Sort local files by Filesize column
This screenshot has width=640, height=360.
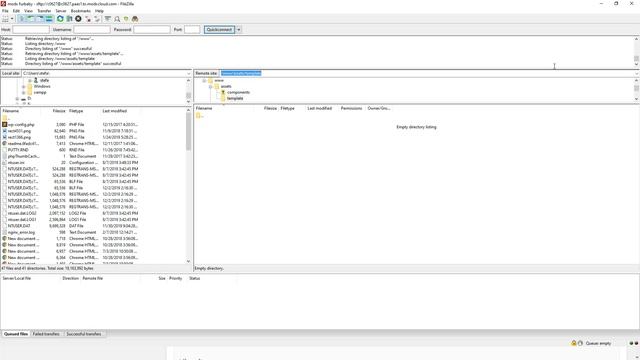click(x=59, y=111)
